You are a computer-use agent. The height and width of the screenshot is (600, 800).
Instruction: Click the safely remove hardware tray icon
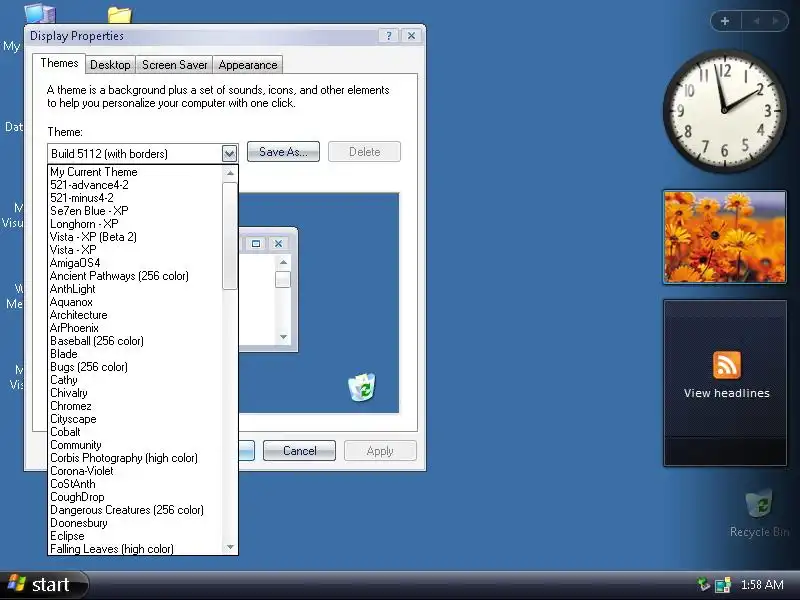703,584
